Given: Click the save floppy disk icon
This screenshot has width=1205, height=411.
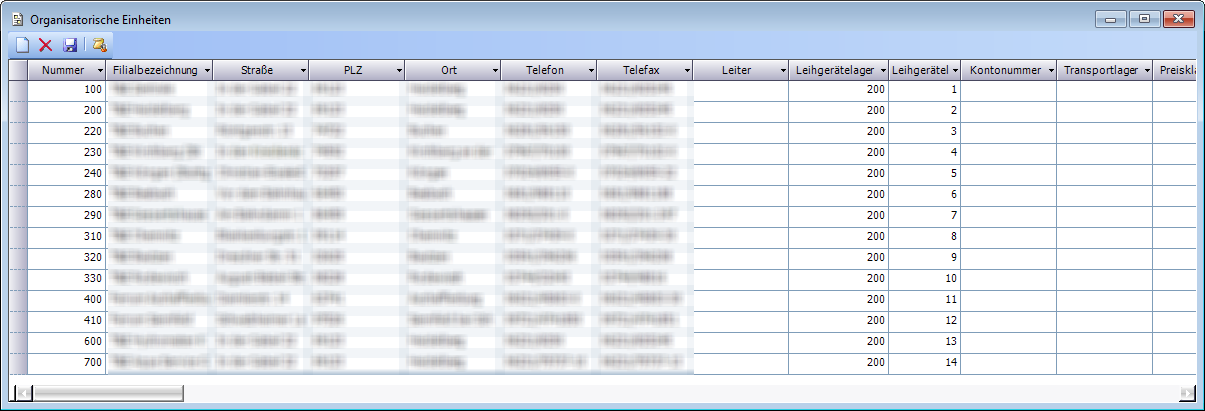Looking at the screenshot, I should point(70,45).
